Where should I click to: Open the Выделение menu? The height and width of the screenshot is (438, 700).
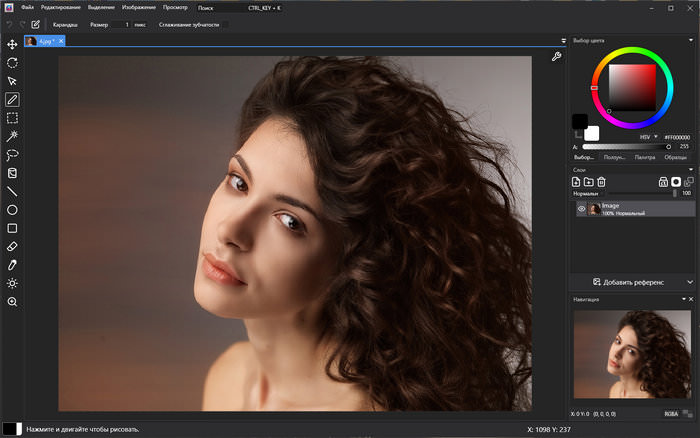[x=101, y=8]
